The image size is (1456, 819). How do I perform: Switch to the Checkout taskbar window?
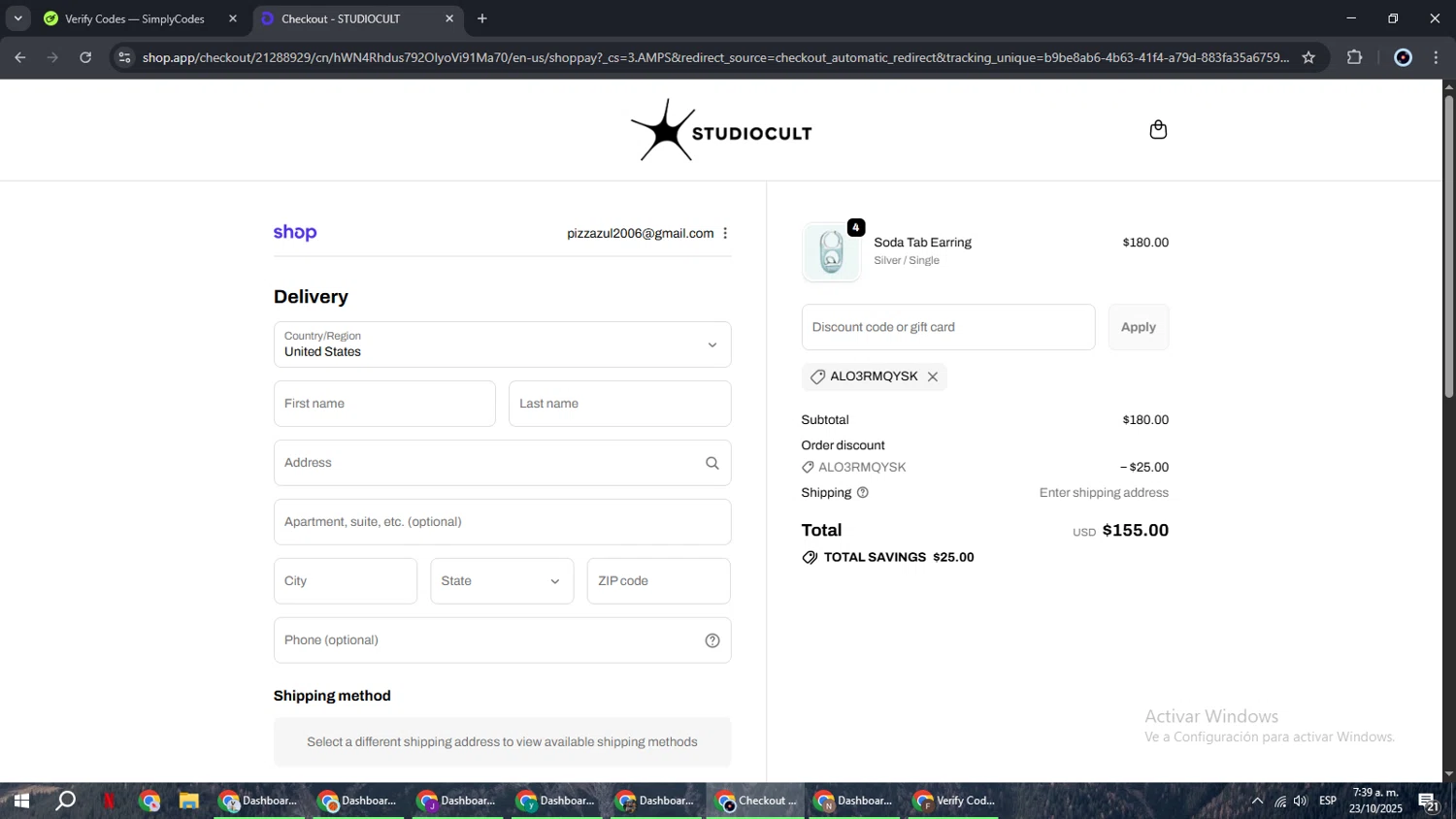coord(755,801)
